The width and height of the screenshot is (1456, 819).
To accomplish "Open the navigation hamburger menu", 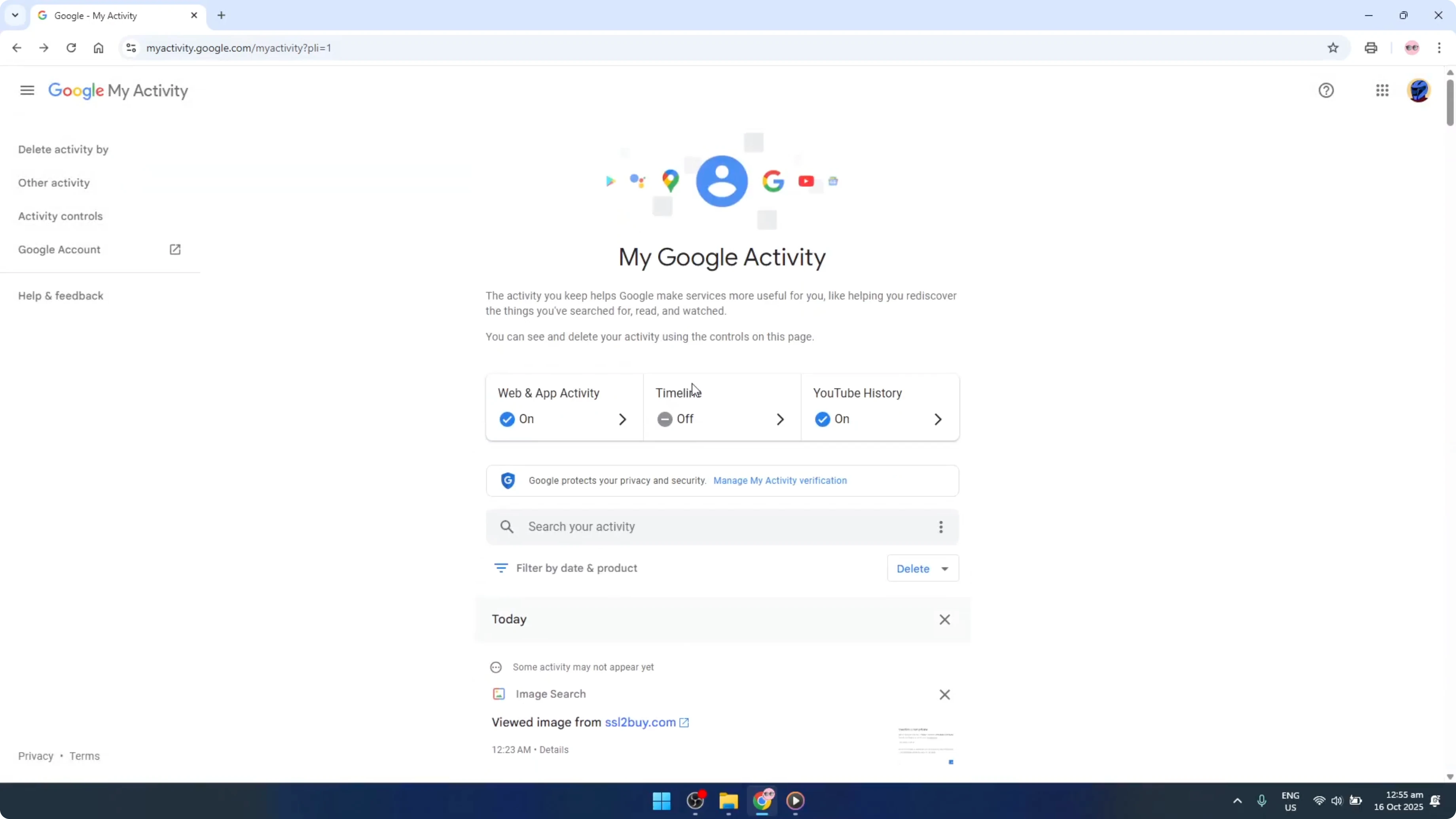I will 26,90.
